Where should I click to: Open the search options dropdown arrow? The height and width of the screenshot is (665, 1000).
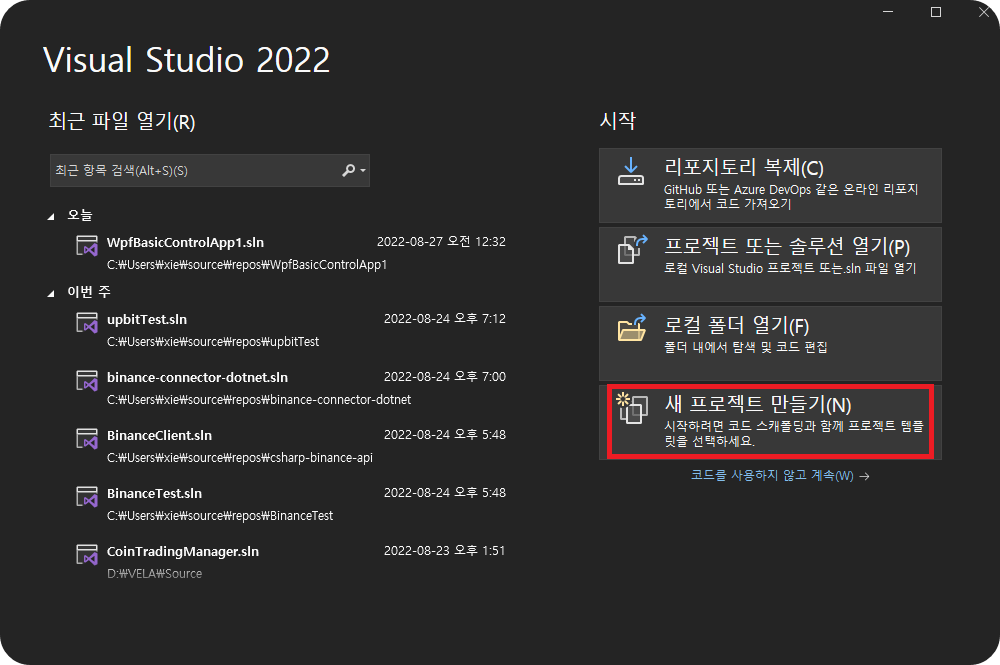click(363, 171)
